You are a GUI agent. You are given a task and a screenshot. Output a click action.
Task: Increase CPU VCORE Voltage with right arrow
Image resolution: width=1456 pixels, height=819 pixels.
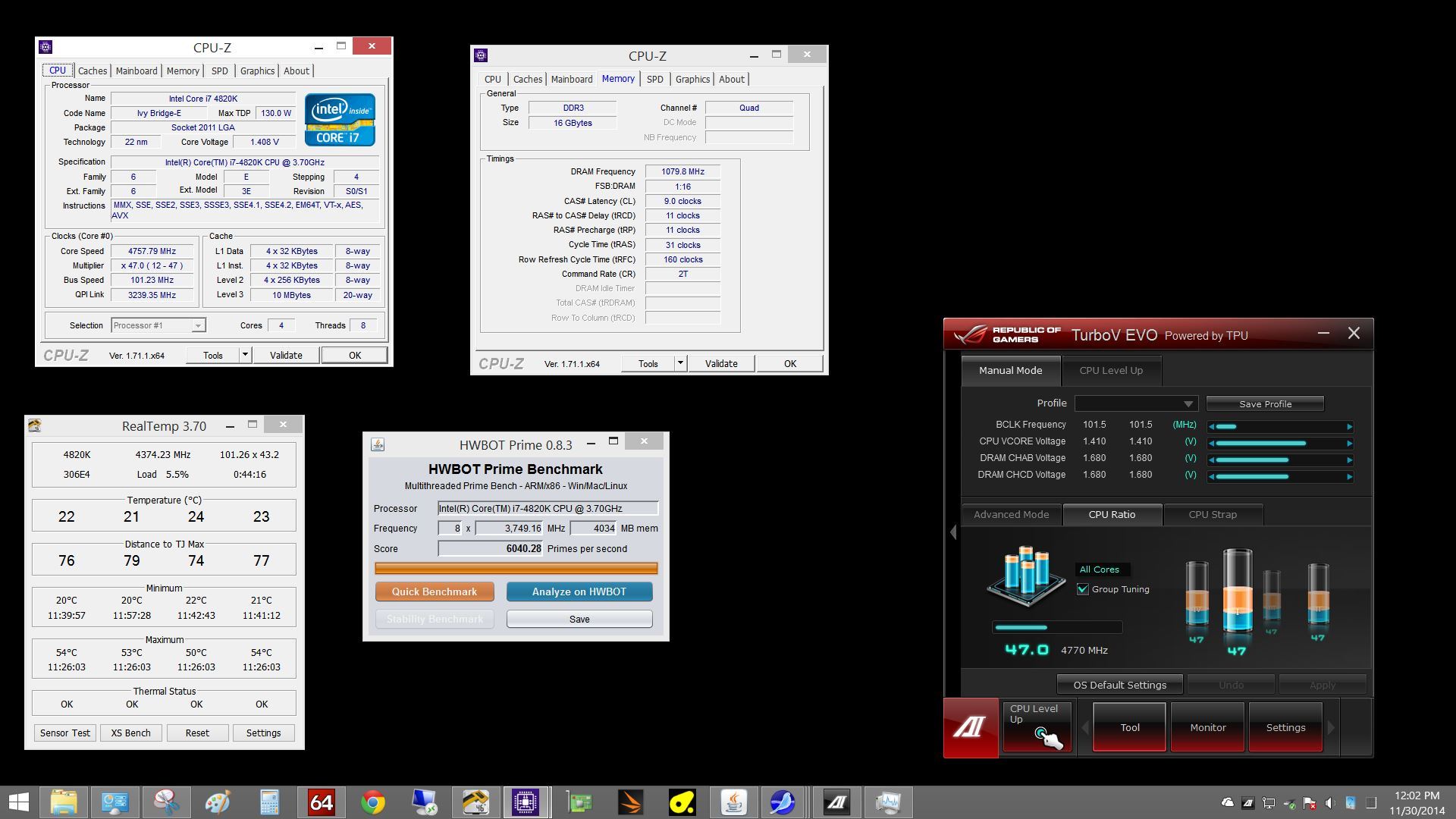click(x=1349, y=443)
